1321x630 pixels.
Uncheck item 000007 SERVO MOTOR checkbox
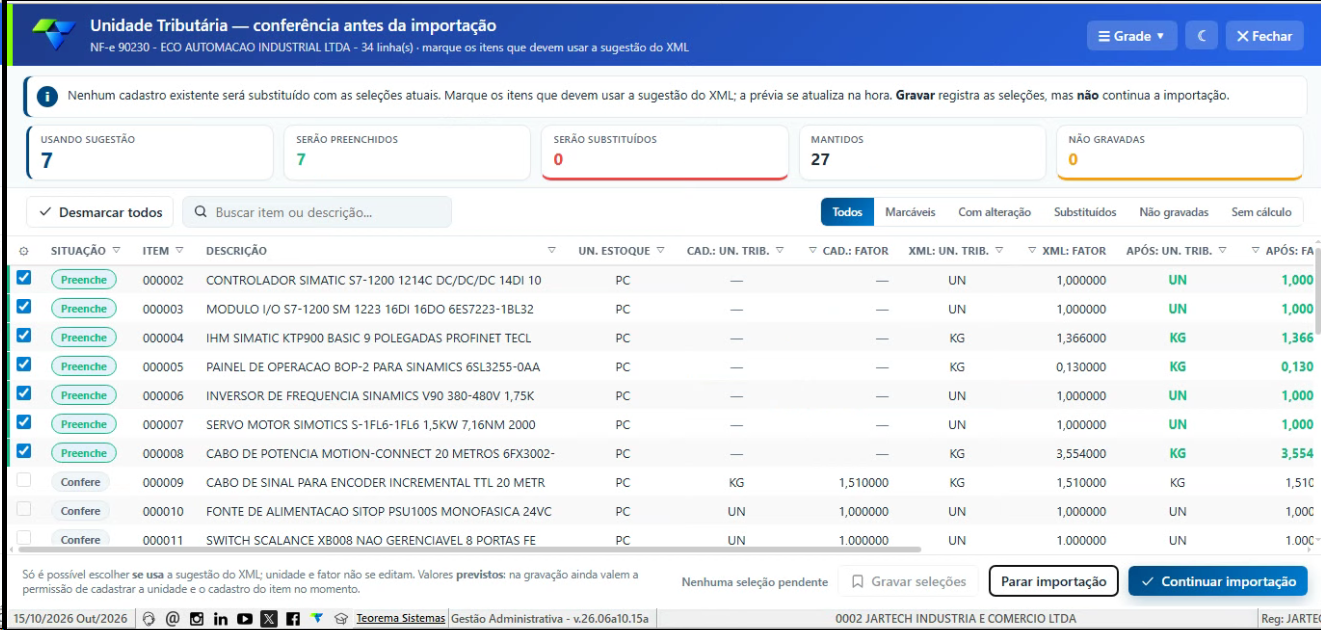24,423
